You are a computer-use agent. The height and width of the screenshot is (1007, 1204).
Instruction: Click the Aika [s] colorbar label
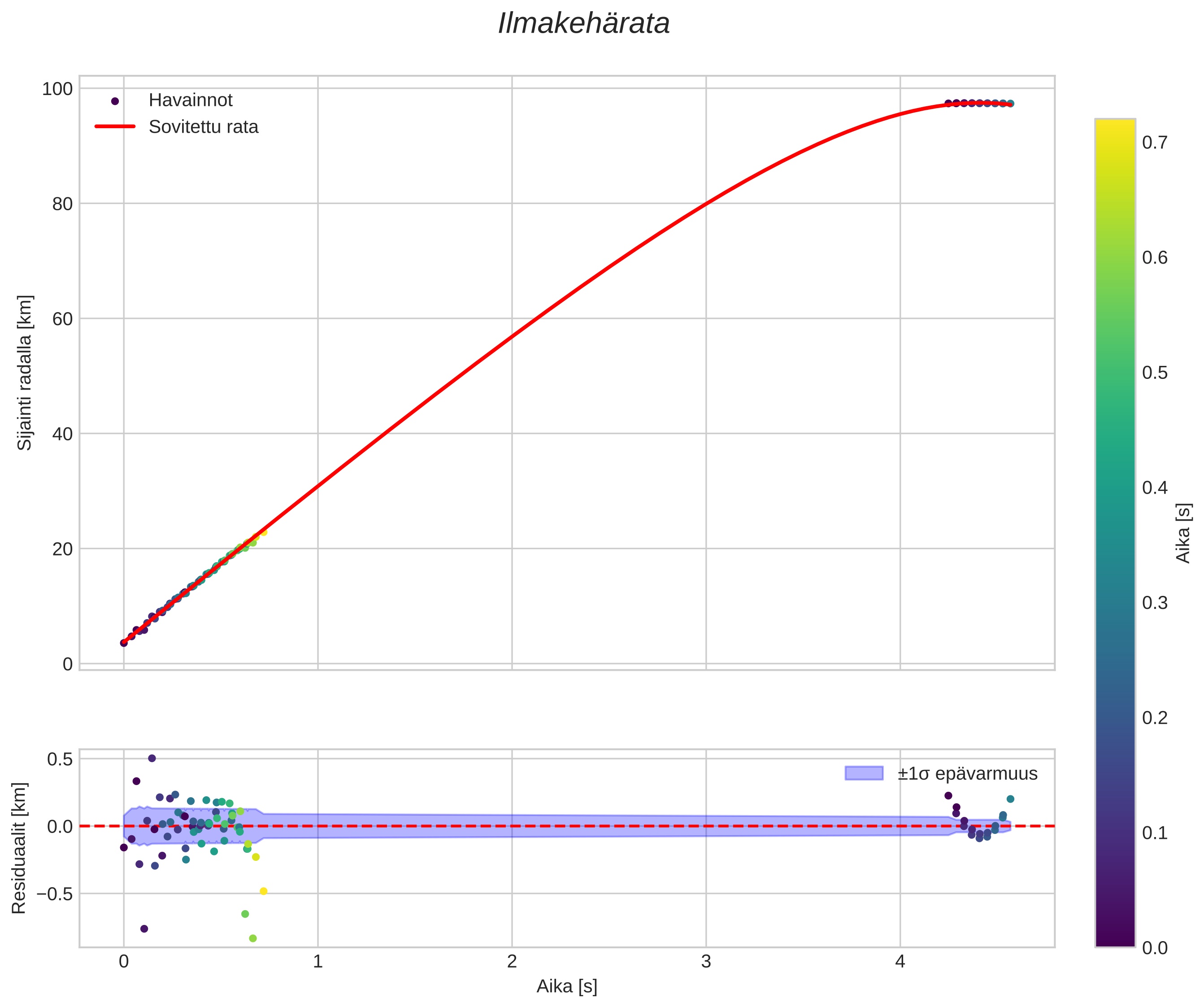1183,533
